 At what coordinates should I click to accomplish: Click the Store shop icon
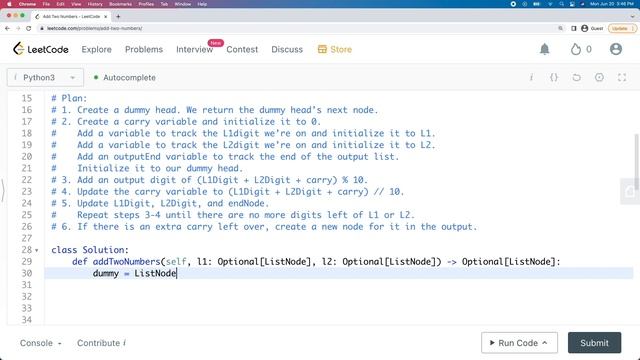(x=322, y=49)
